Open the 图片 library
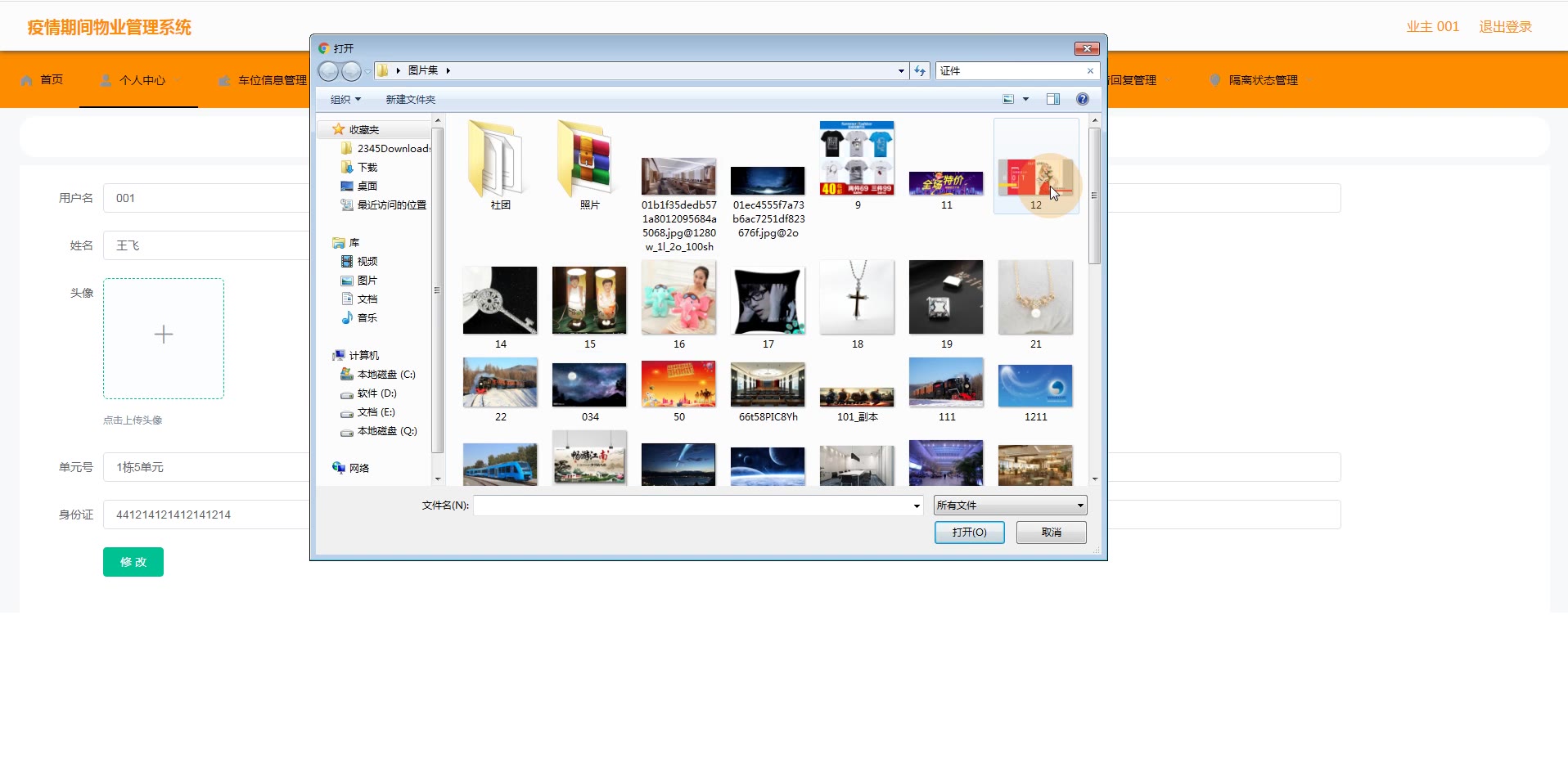 point(359,280)
